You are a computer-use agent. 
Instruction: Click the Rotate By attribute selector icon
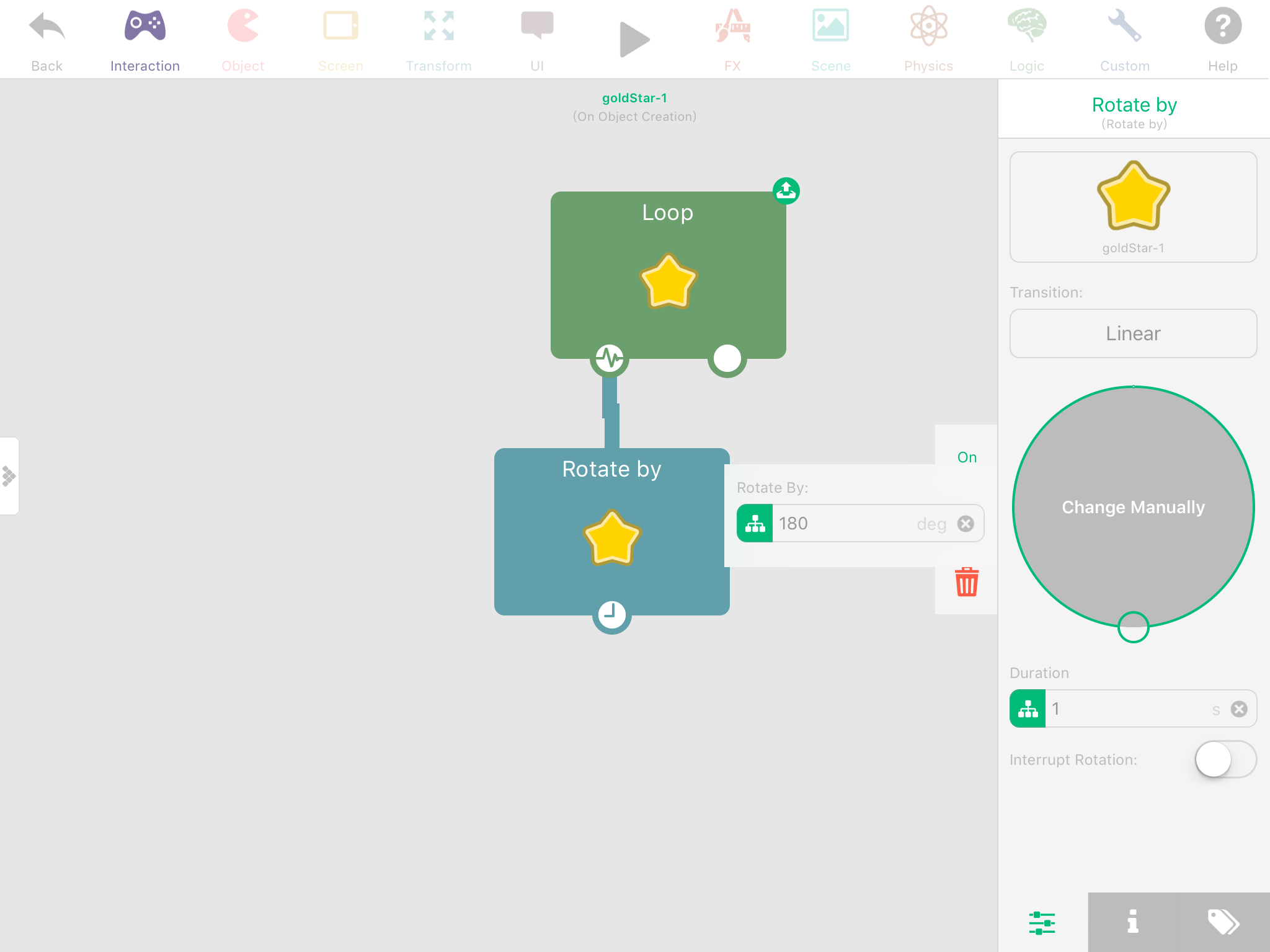[755, 524]
